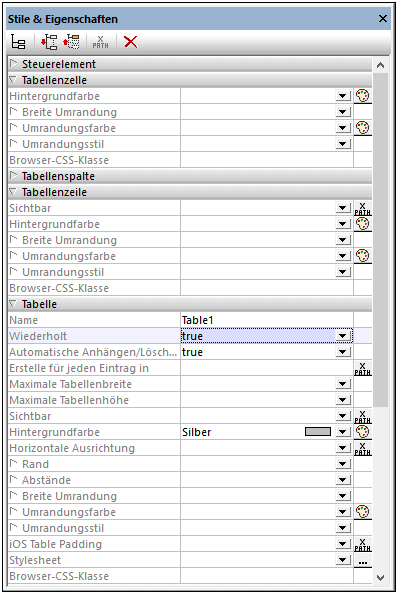This screenshot has width=398, height=594.
Task: Open XPath editor for Erstelle für jeden Eintrag in
Action: point(363,368)
